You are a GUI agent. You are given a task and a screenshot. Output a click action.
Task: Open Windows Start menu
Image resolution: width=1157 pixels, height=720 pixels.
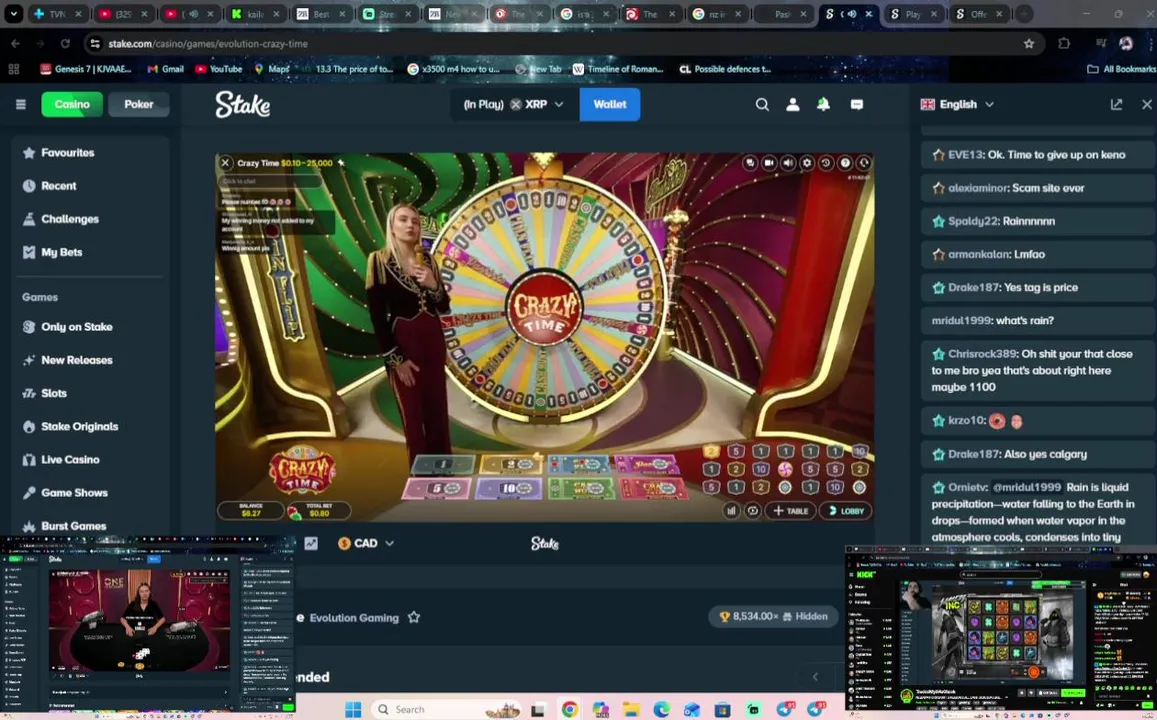click(x=353, y=710)
